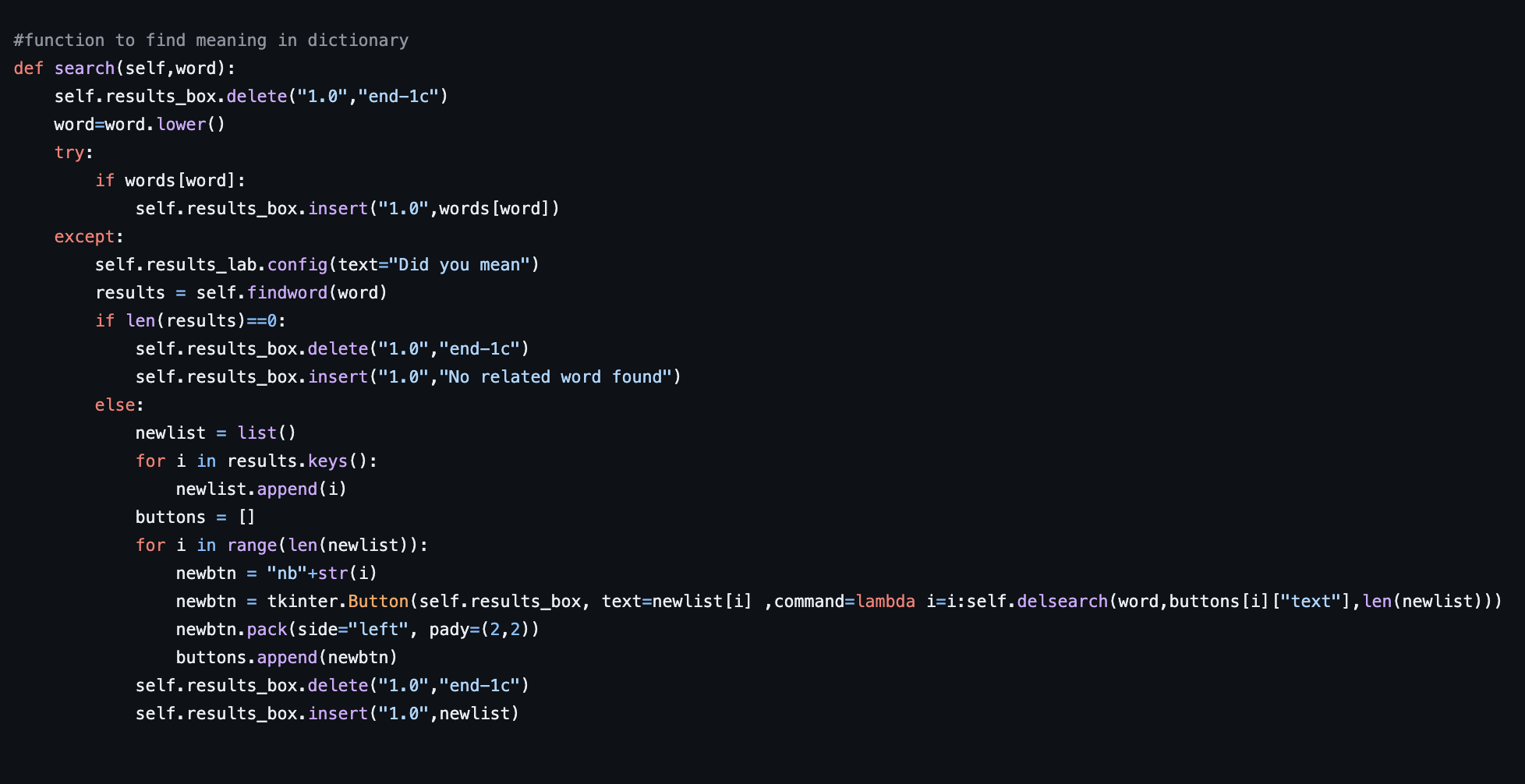Click the comment line about dictionary meaning

211,41
